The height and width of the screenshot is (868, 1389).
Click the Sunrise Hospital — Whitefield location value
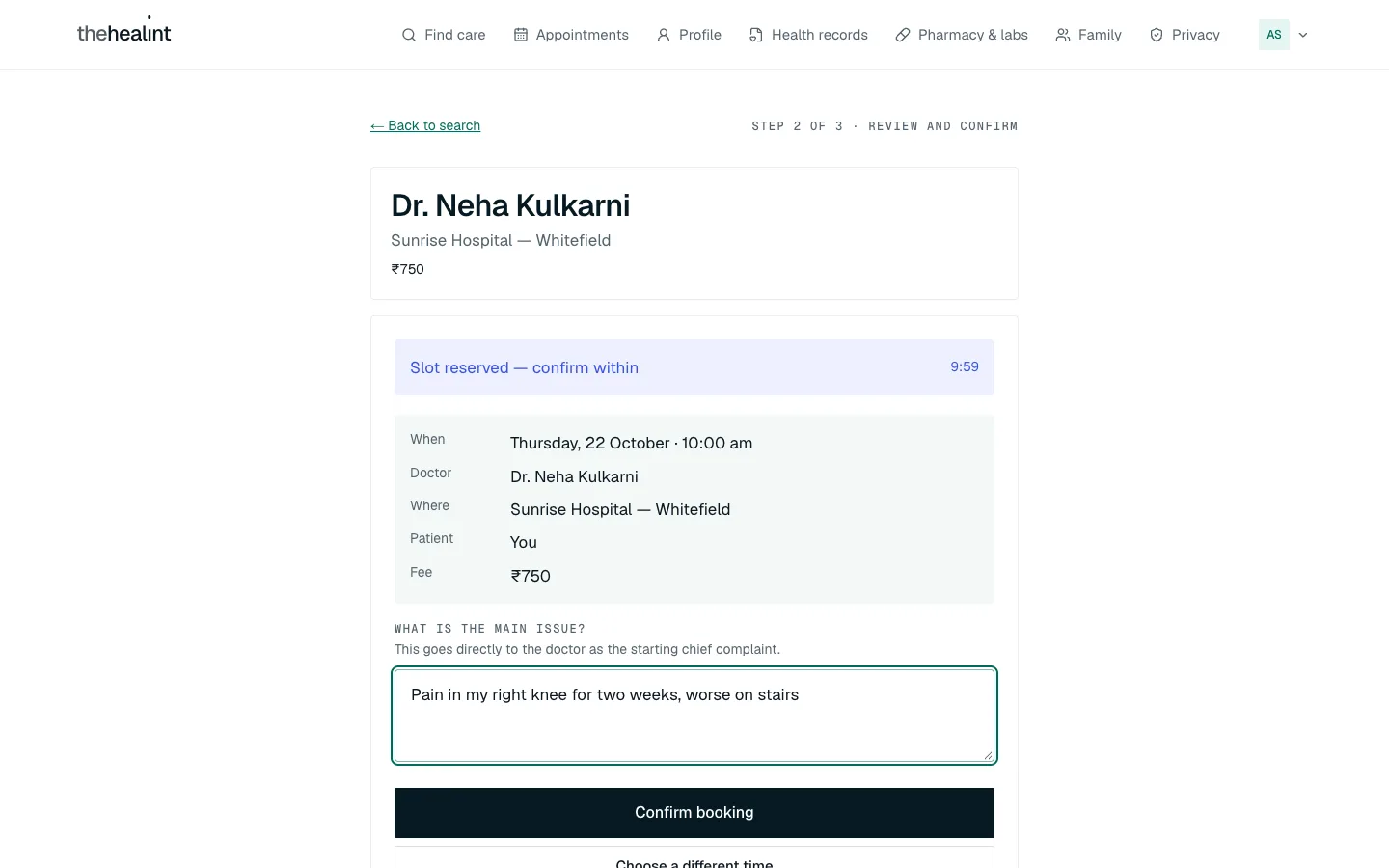pos(620,509)
